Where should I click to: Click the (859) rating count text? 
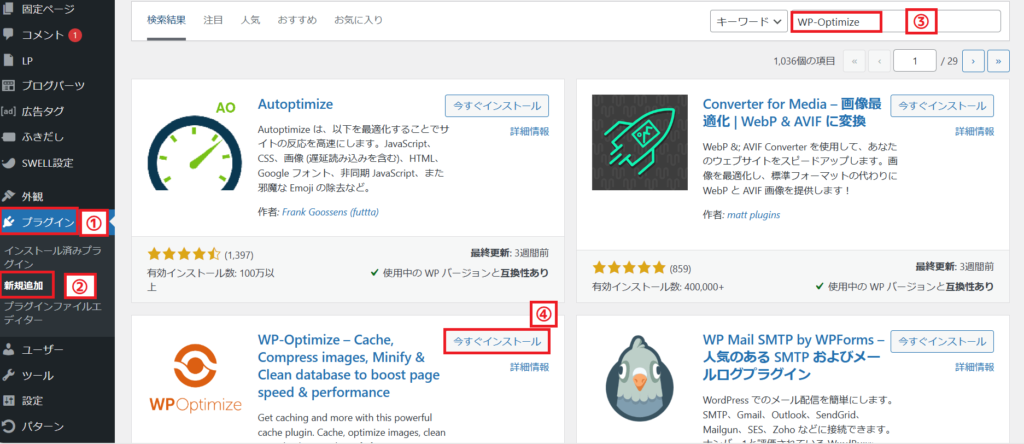coord(680,268)
